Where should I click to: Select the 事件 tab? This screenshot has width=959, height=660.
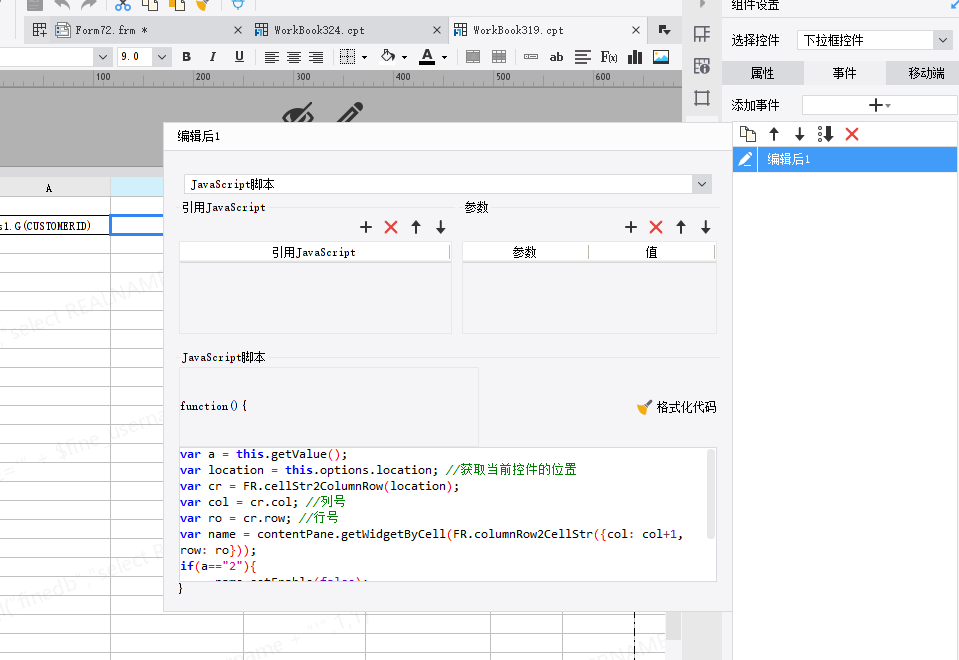point(844,73)
